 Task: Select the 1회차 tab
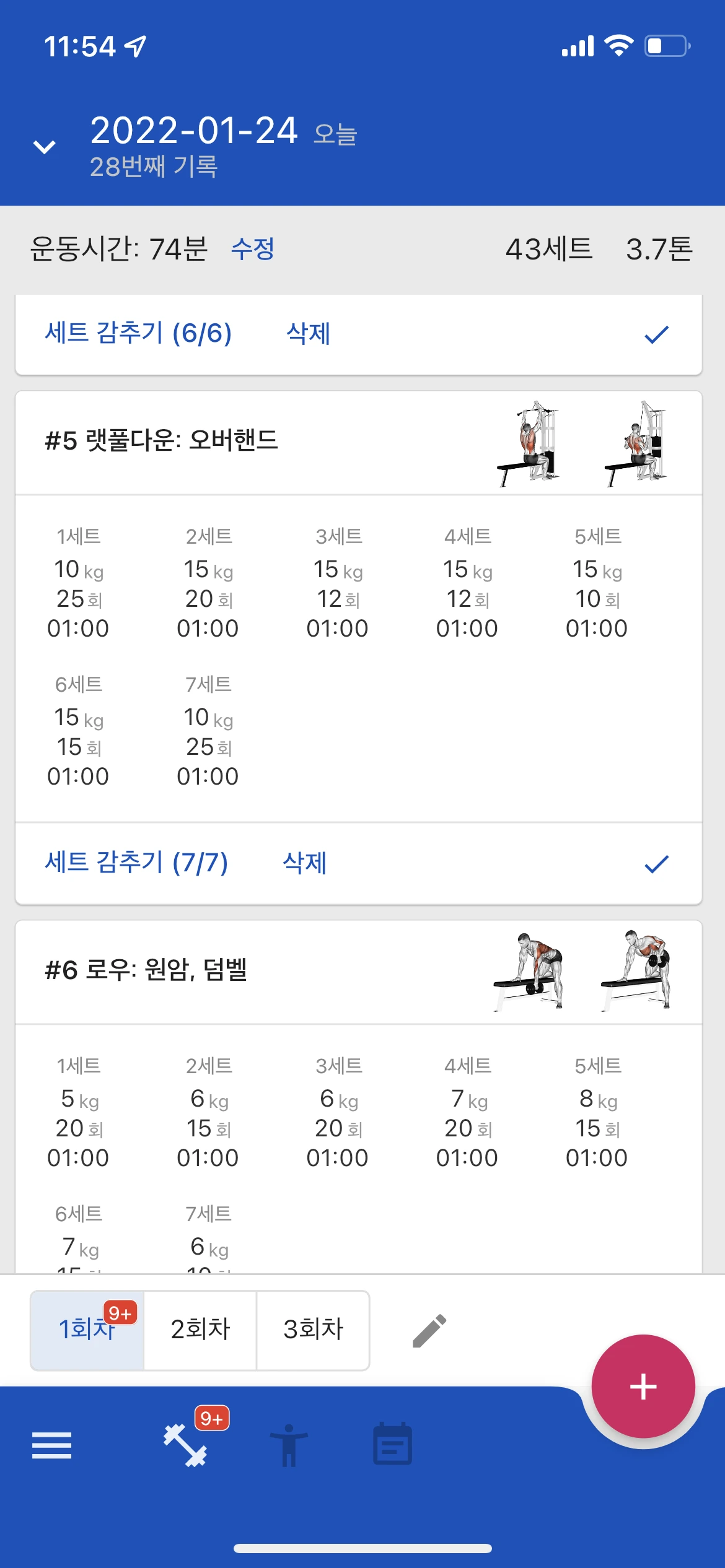click(x=87, y=1330)
